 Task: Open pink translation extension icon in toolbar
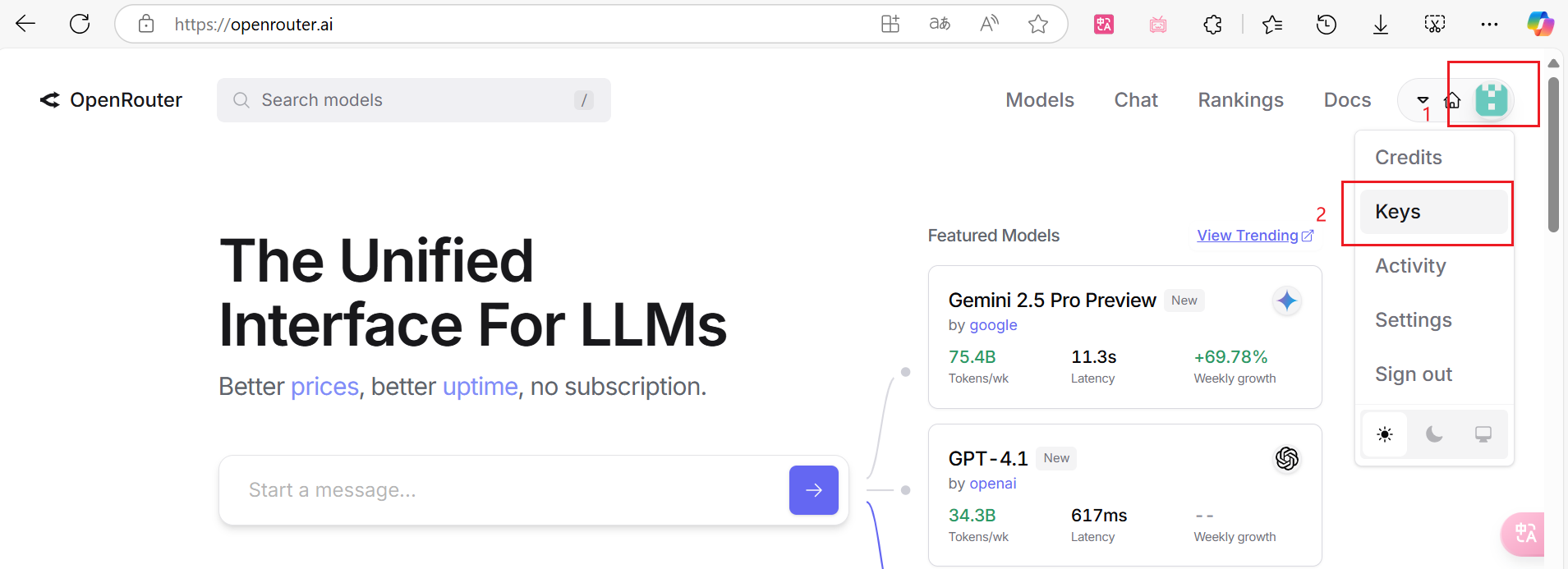pos(1104,25)
